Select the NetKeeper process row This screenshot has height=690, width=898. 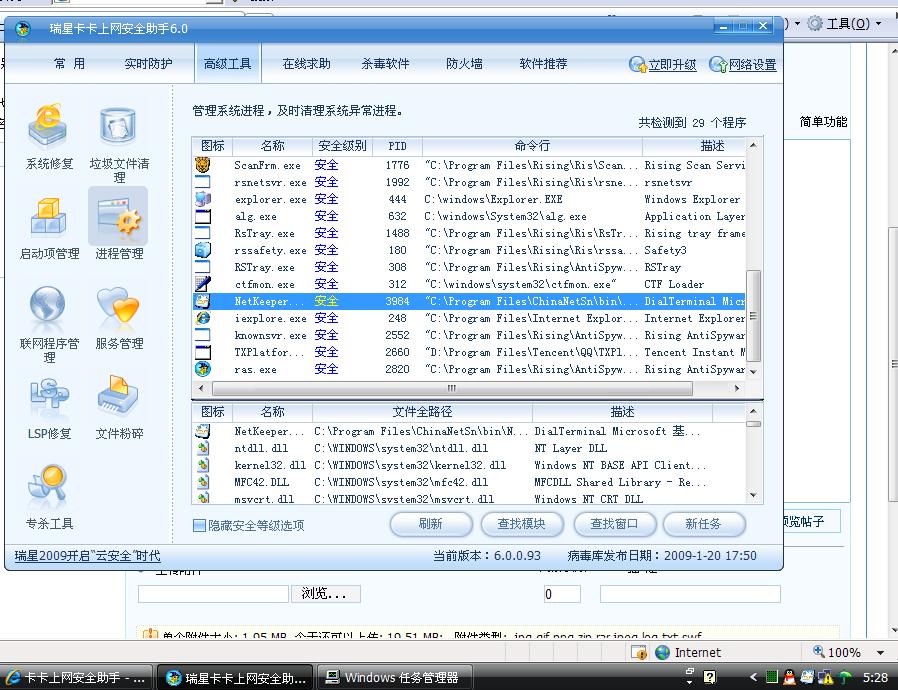coord(469,301)
